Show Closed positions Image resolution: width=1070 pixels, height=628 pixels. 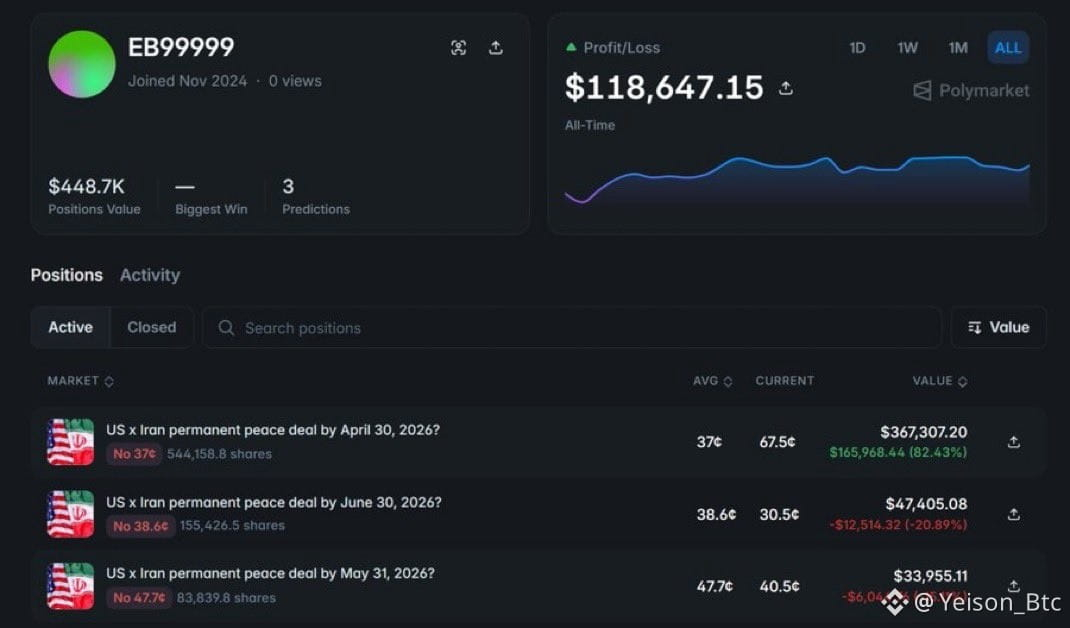[x=151, y=328]
